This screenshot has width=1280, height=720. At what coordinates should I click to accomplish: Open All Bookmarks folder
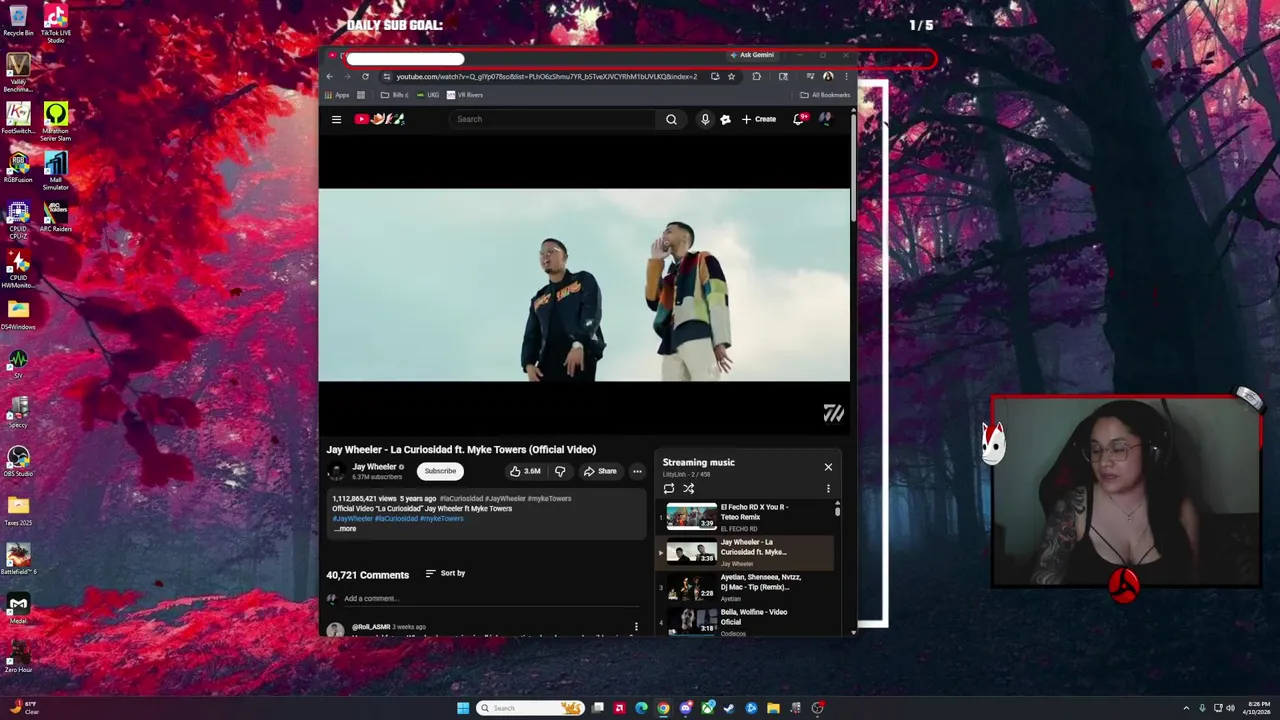tap(825, 95)
